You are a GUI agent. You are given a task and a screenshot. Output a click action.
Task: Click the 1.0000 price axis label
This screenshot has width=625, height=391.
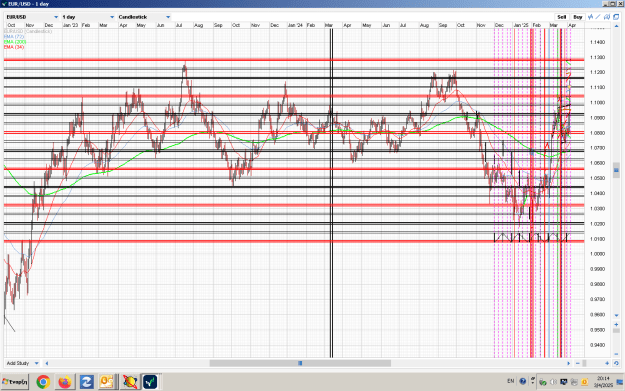coord(597,254)
